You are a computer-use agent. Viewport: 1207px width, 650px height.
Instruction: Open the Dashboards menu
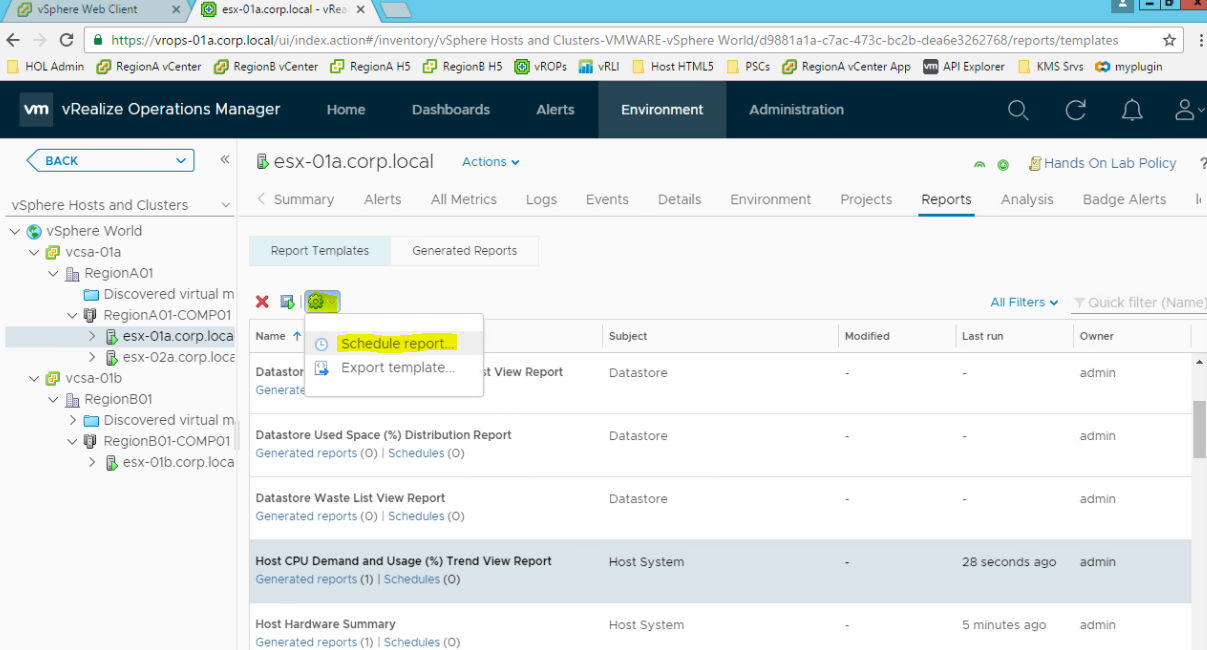[451, 110]
